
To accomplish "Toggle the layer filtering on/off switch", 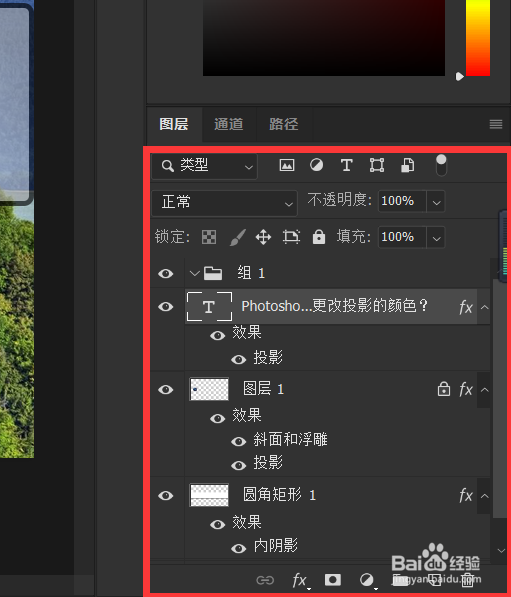I will coord(441,165).
